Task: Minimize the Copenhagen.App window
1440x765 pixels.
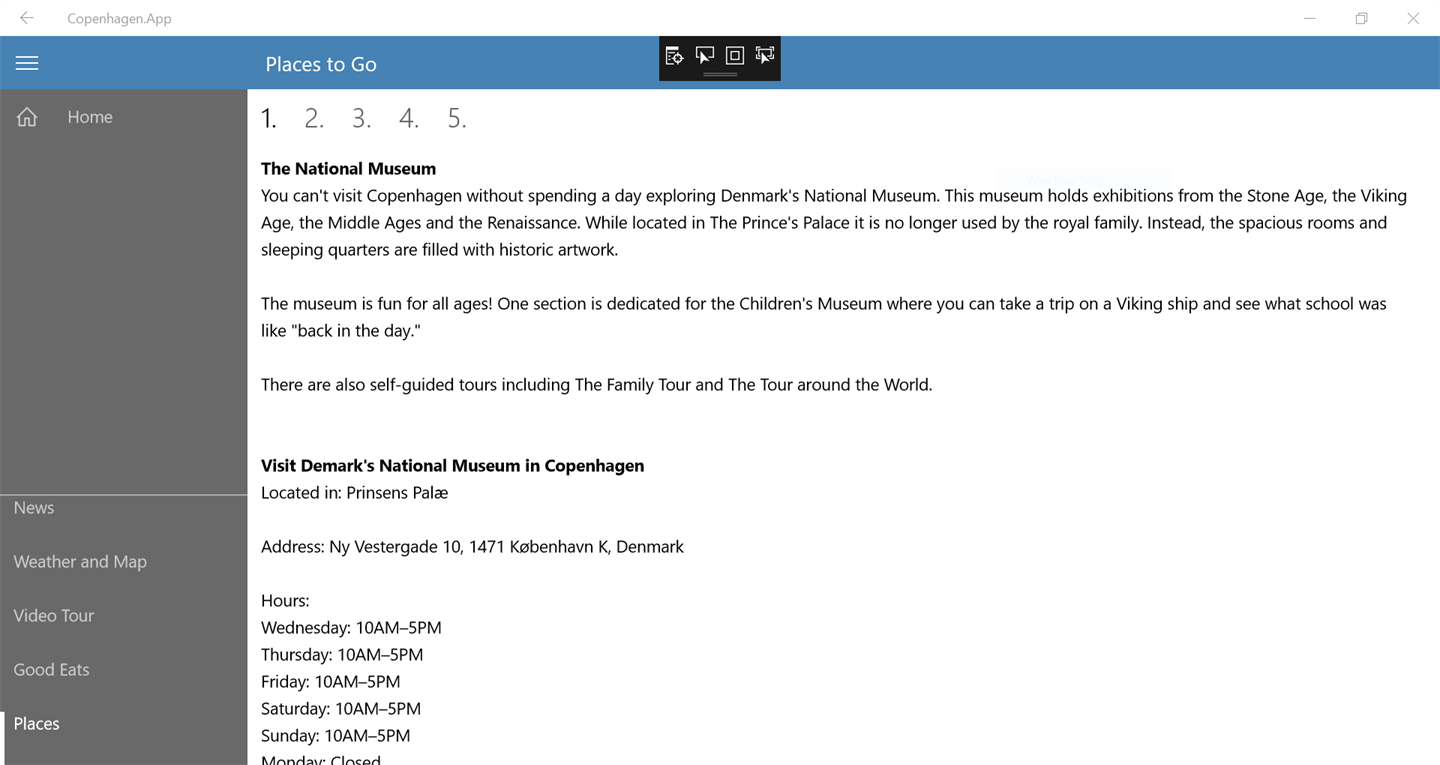Action: point(1309,18)
